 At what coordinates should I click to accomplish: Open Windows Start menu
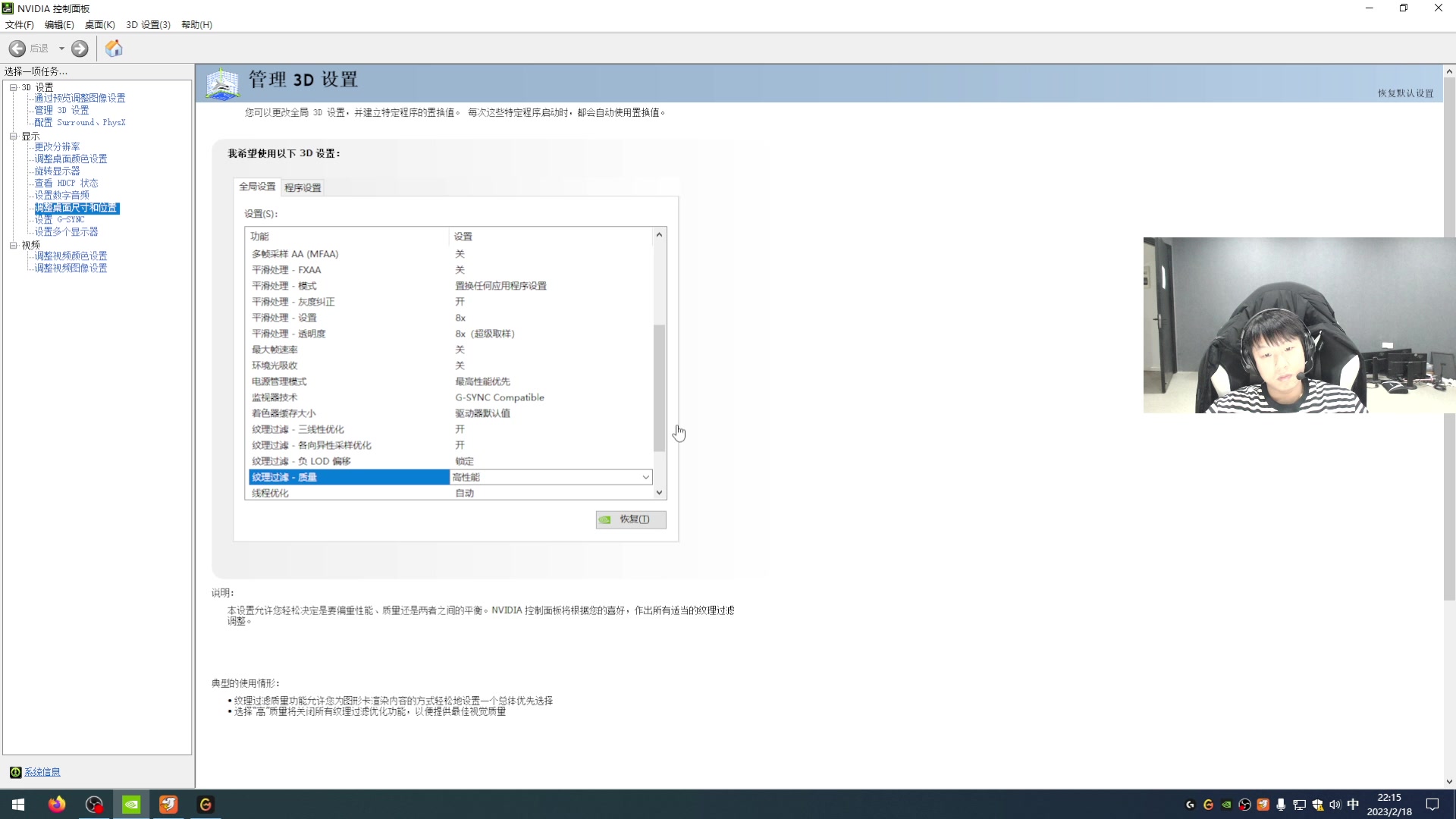click(18, 805)
